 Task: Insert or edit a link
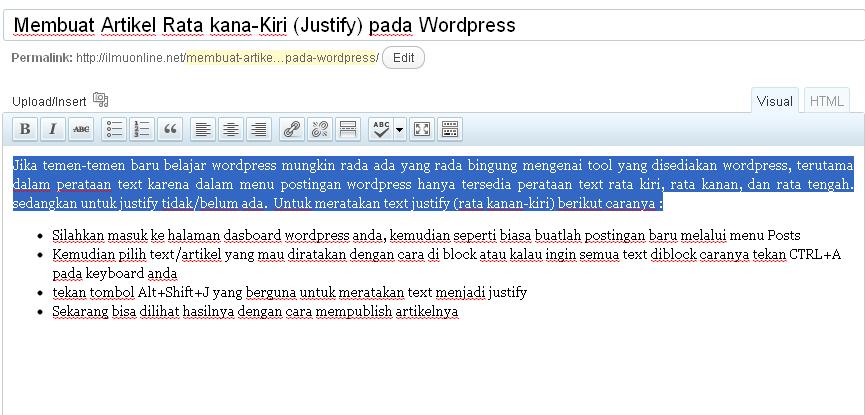(x=291, y=129)
